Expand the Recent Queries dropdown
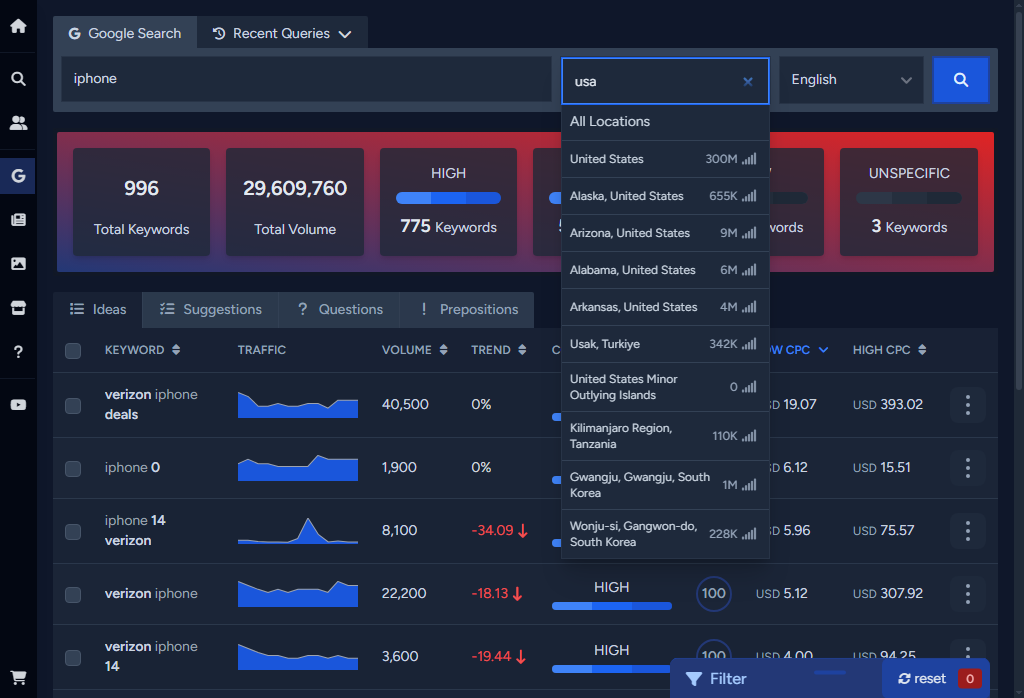Image resolution: width=1024 pixels, height=698 pixels. [x=282, y=33]
